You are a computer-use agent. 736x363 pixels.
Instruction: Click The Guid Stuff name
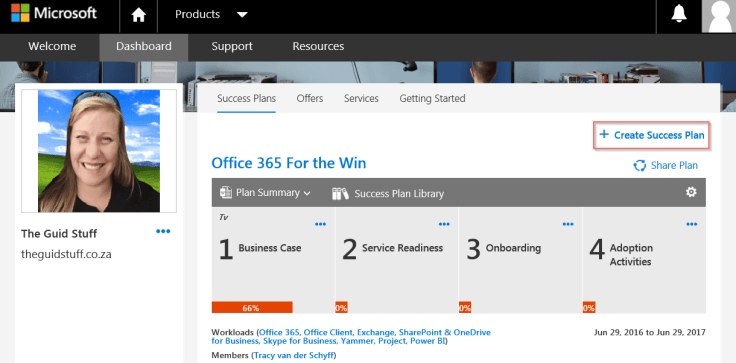click(59, 234)
